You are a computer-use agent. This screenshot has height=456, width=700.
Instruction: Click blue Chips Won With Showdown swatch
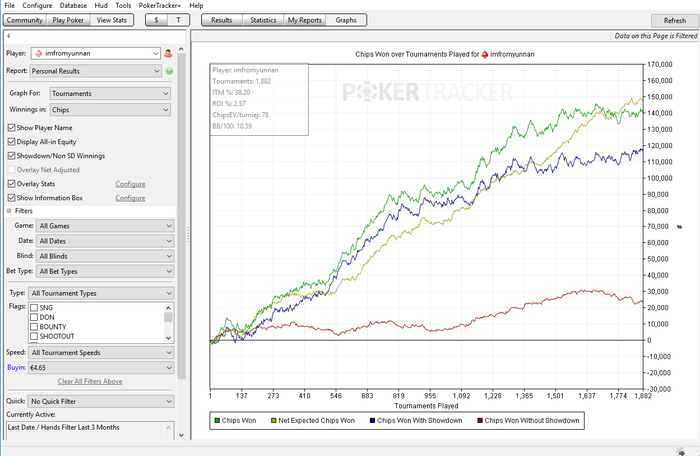pos(372,420)
